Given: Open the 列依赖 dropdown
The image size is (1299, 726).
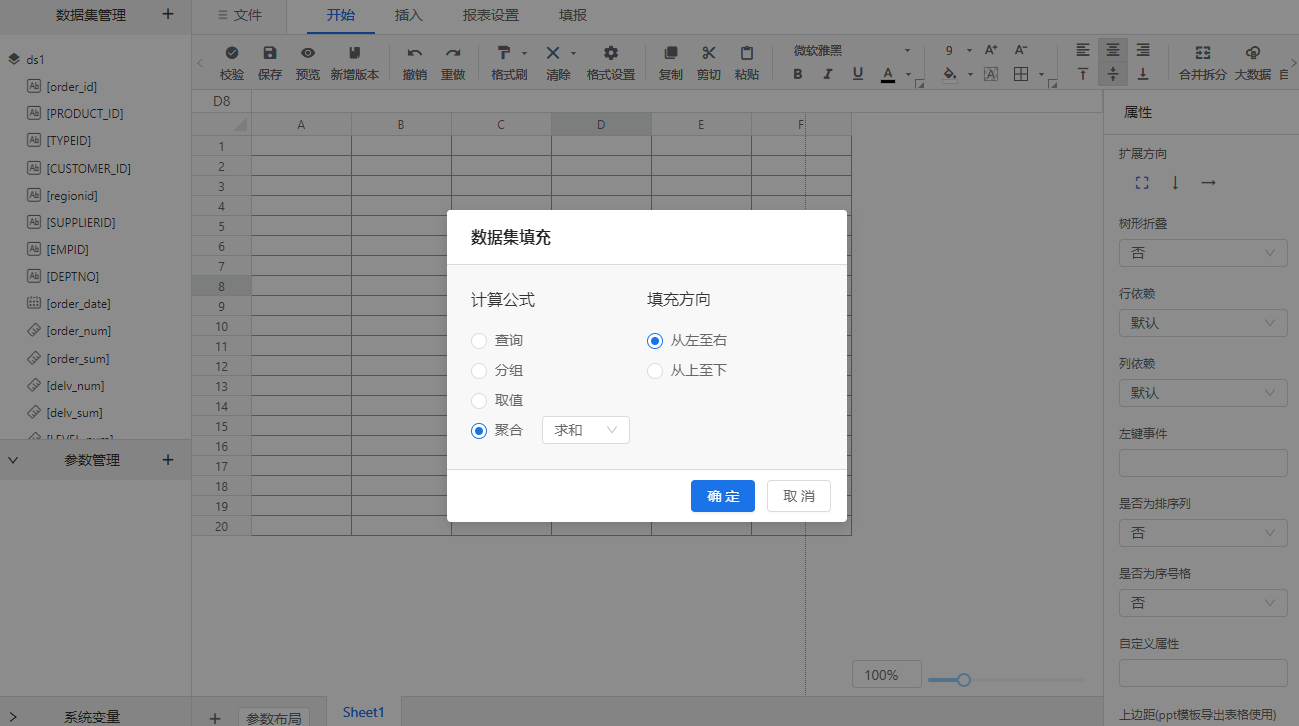Looking at the screenshot, I should tap(1203, 393).
